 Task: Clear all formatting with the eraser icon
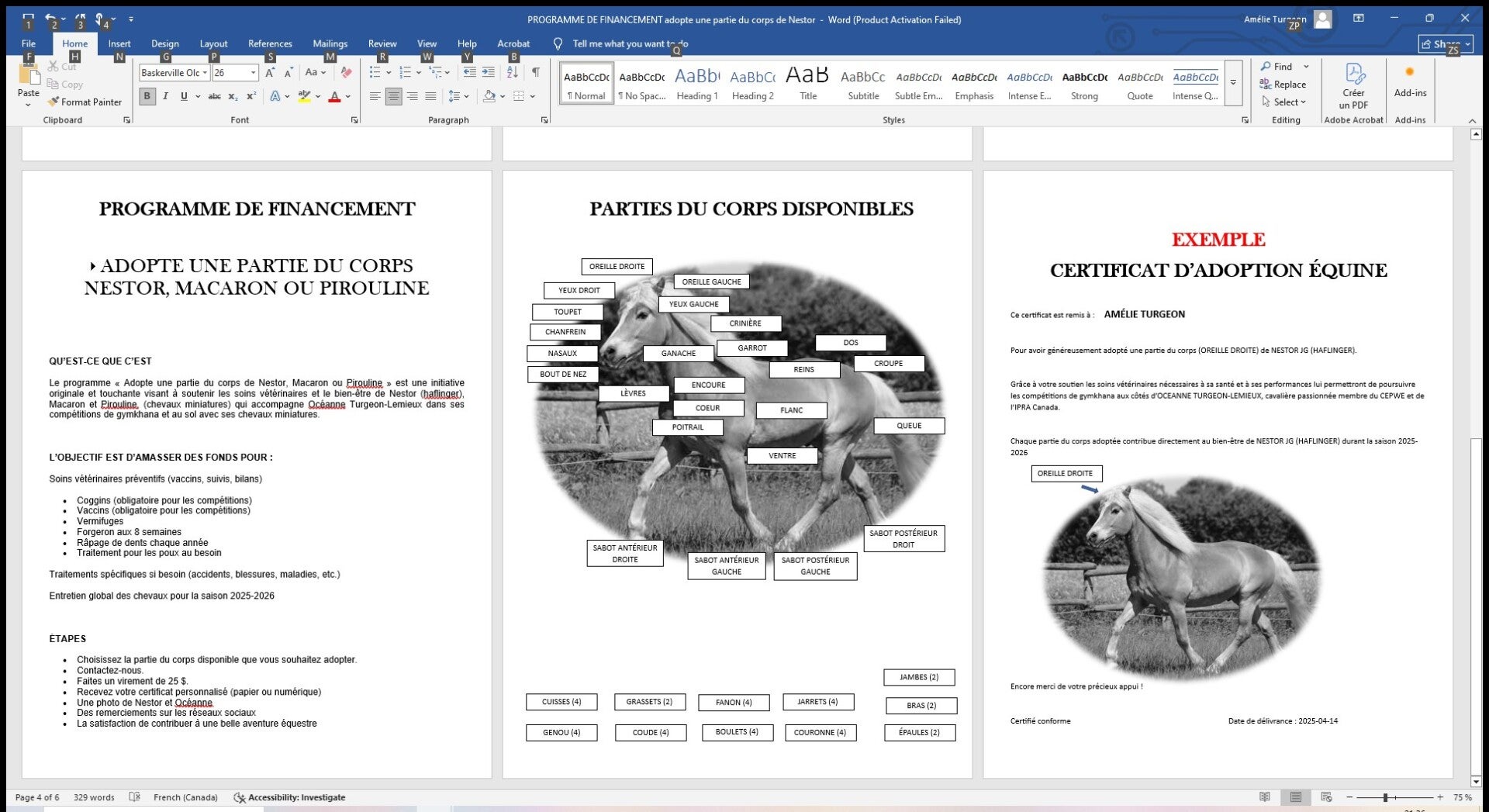pos(346,72)
